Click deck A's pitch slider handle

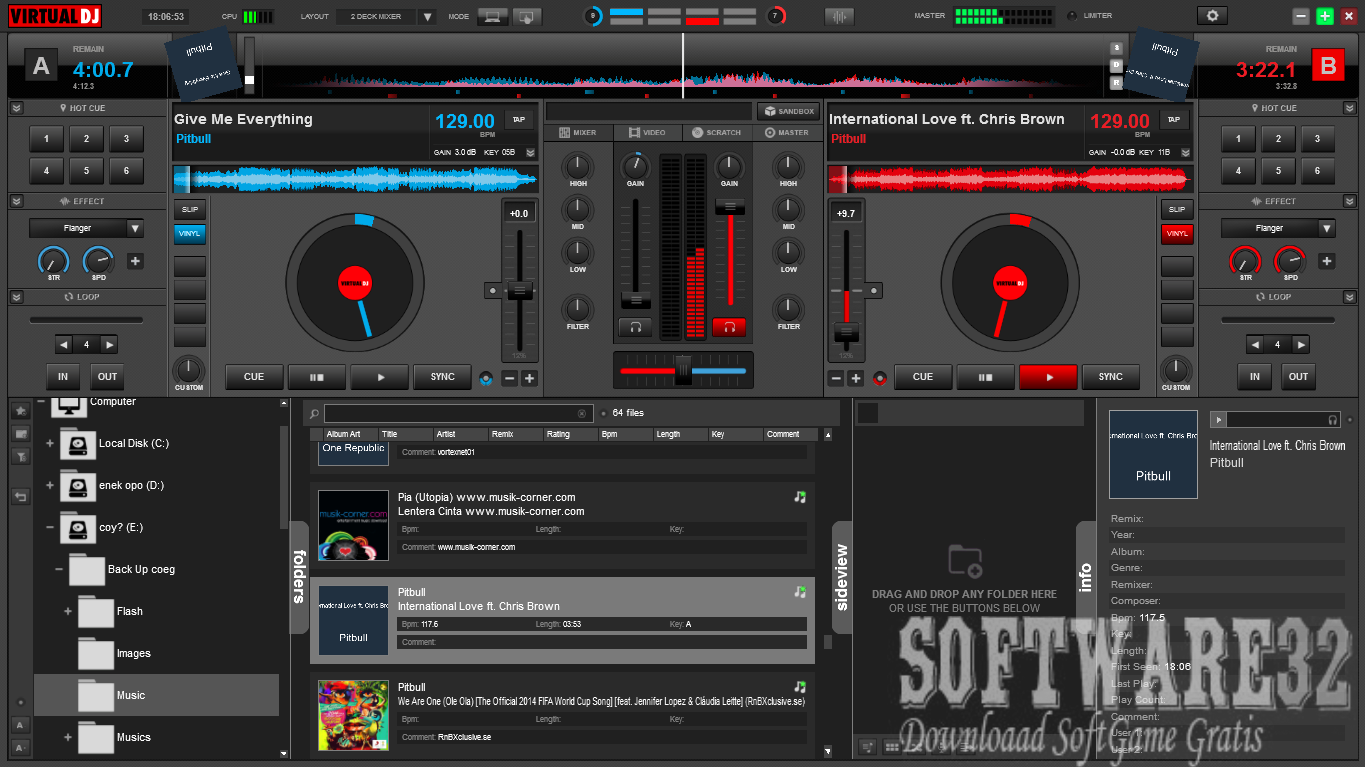point(519,290)
